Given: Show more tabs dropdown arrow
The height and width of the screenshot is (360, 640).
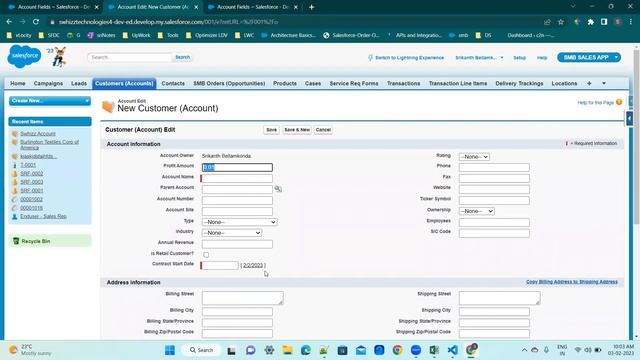Looking at the screenshot, I should click(604, 83).
